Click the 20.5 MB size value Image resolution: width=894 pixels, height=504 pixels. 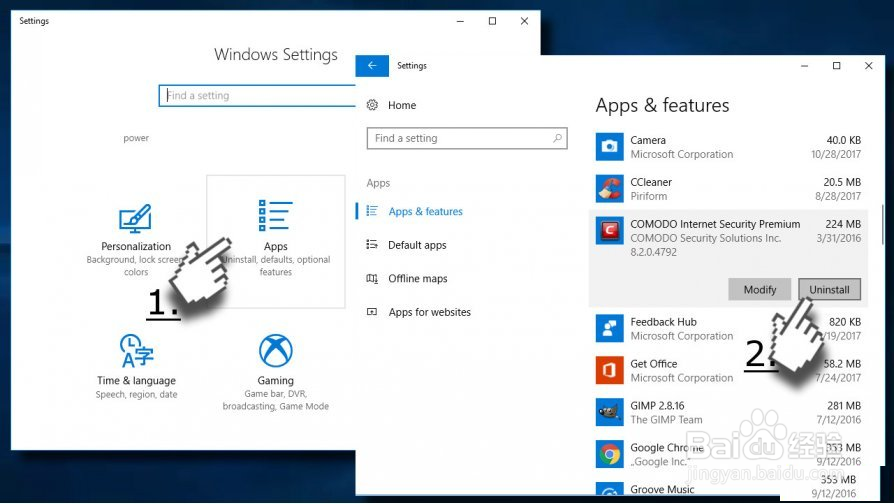[x=842, y=182]
